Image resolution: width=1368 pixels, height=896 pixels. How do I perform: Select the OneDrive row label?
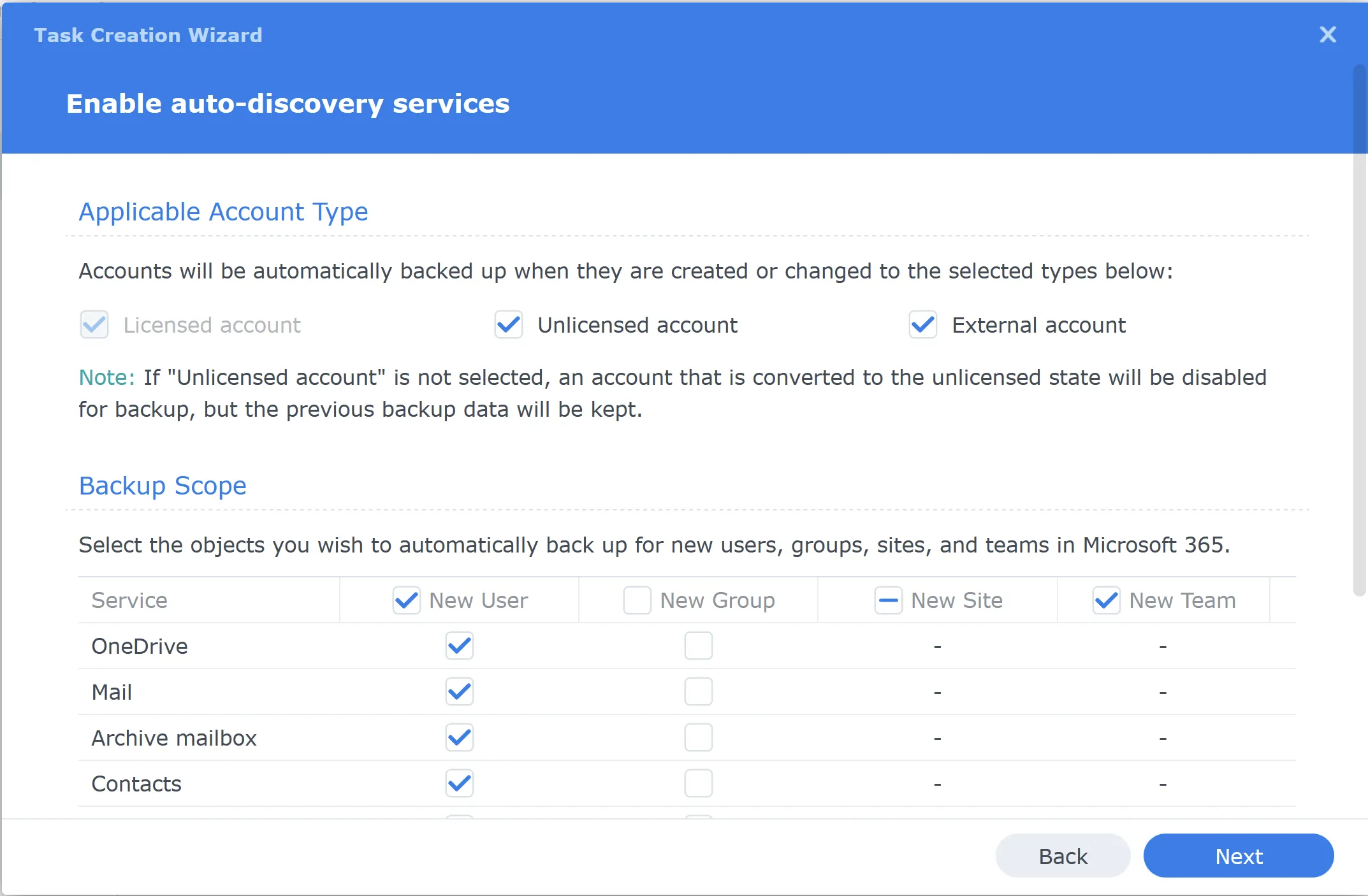(140, 646)
